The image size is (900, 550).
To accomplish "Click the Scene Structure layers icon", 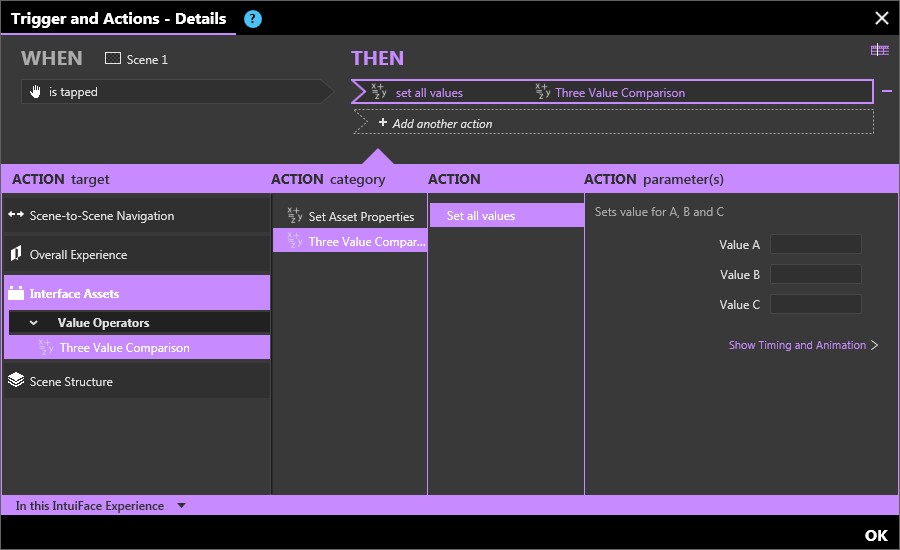I will coord(16,380).
